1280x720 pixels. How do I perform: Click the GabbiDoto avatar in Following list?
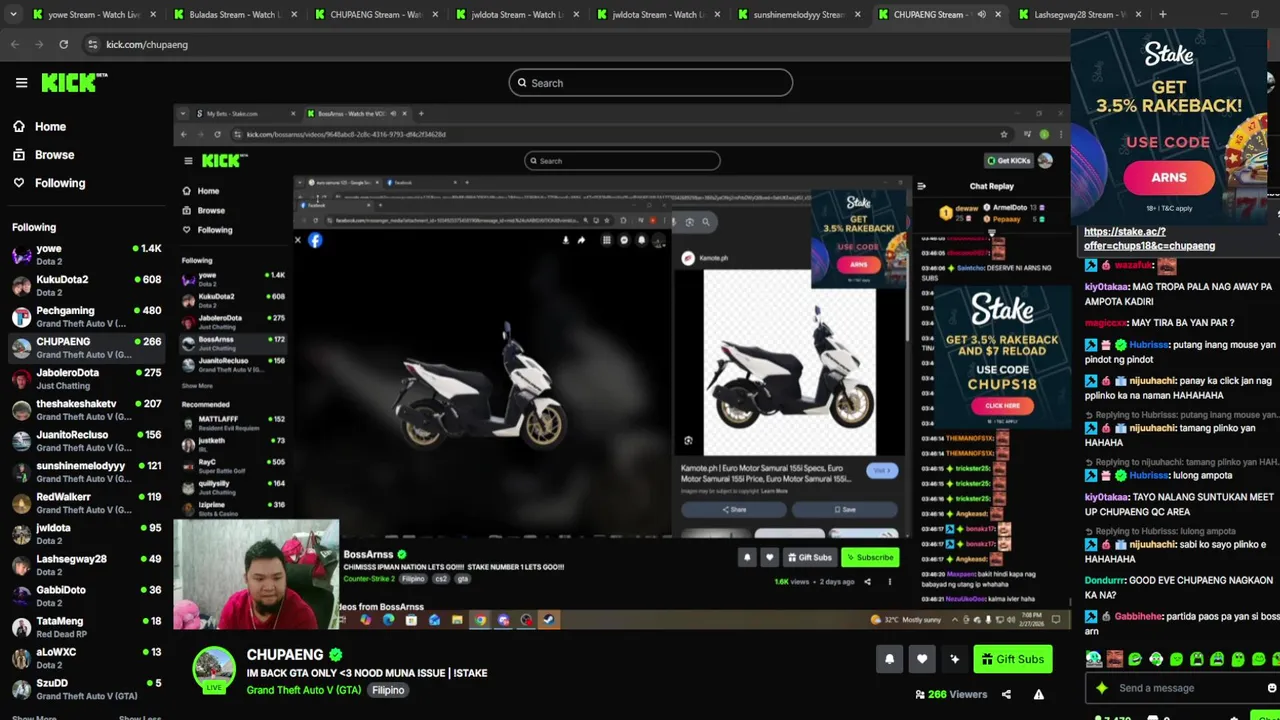(x=21, y=596)
